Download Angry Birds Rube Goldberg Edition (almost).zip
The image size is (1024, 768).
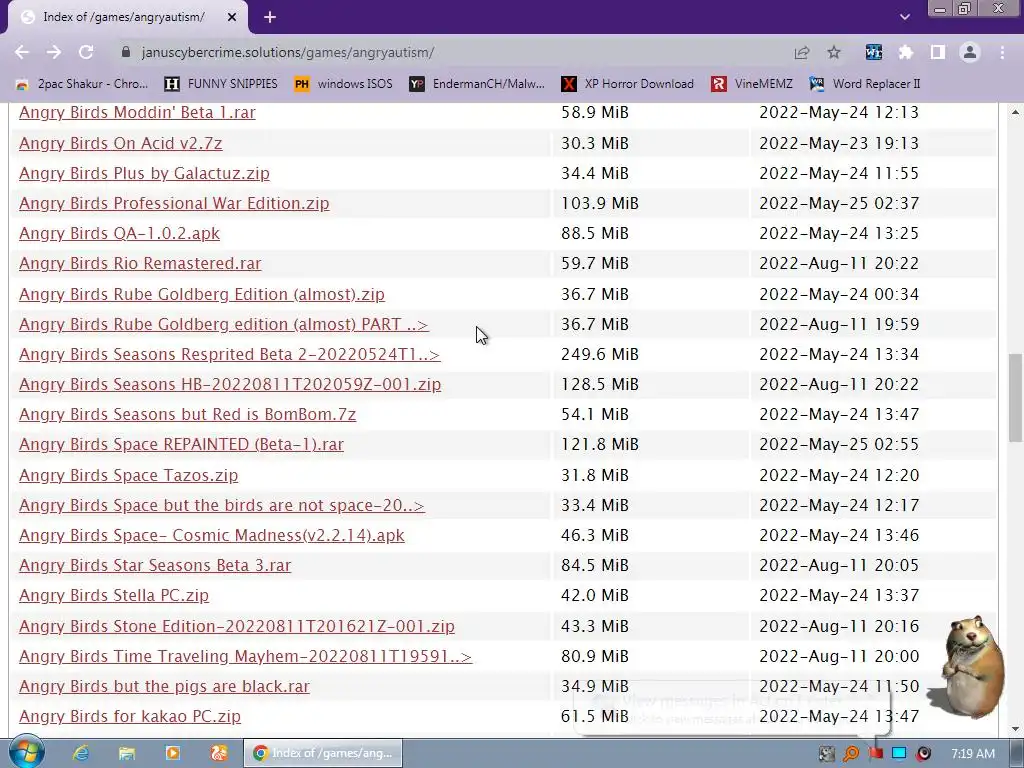[202, 294]
